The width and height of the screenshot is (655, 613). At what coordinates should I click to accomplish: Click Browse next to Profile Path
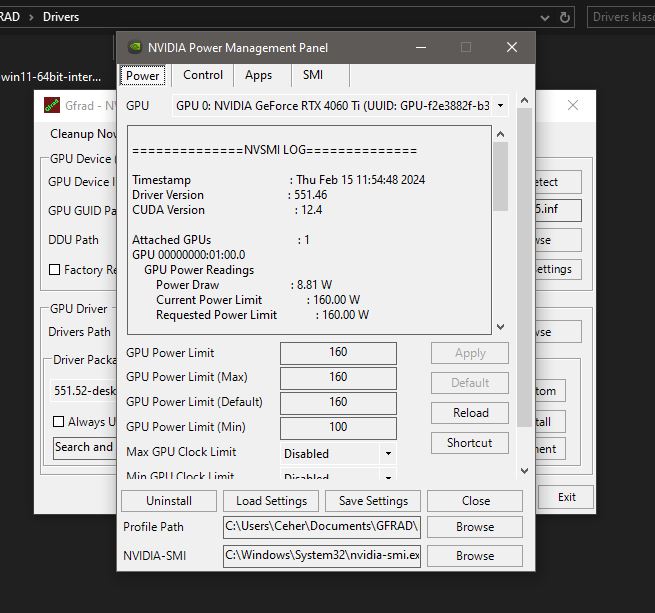pyautogui.click(x=475, y=527)
